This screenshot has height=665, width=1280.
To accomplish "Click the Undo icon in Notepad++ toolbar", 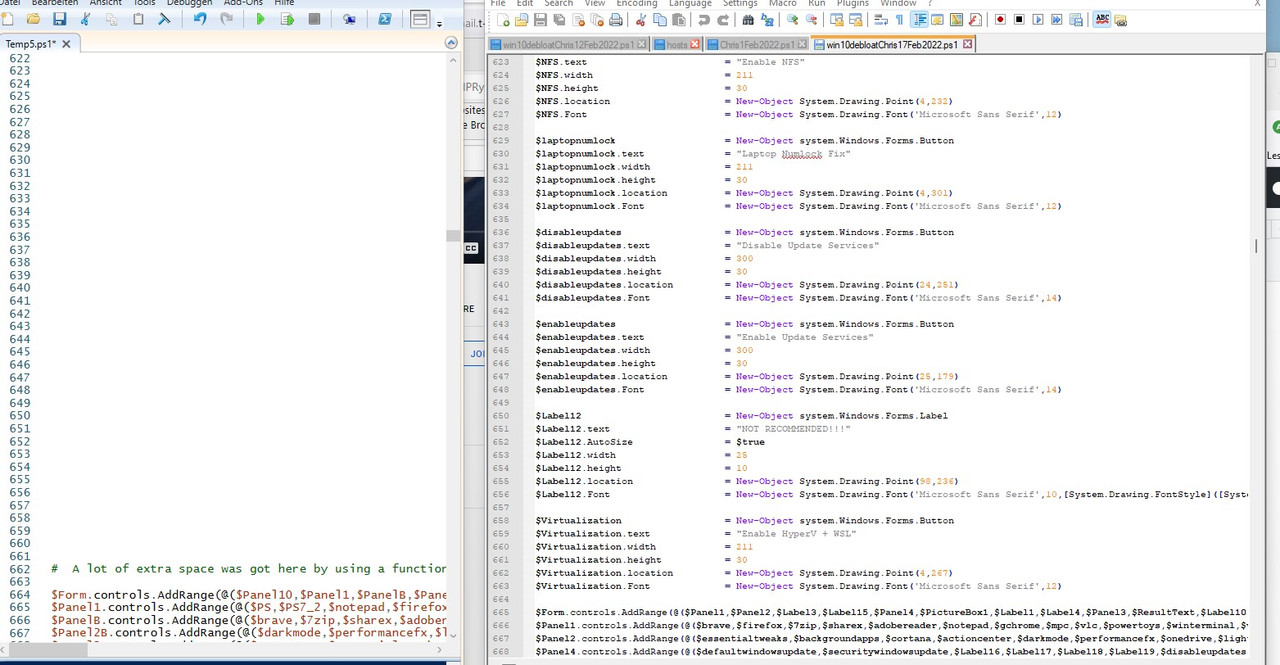I will (x=704, y=20).
